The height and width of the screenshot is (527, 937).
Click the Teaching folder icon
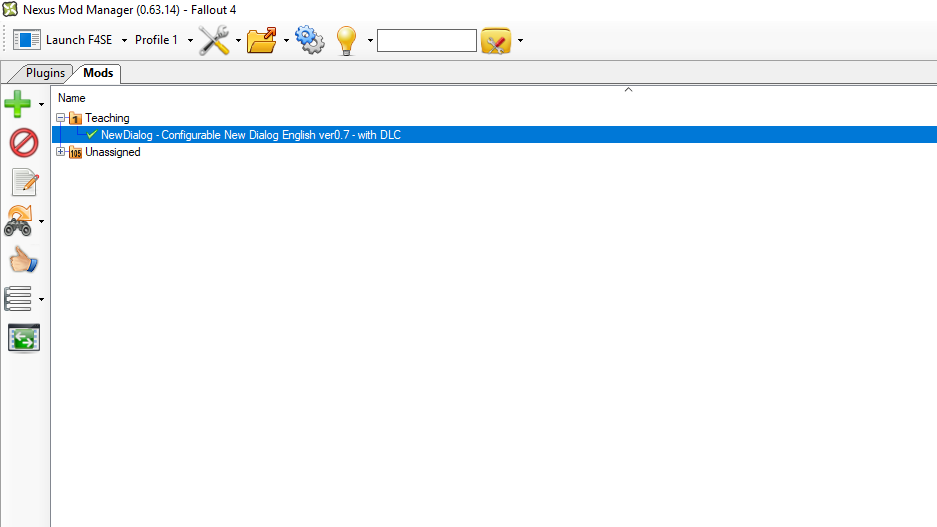click(75, 118)
